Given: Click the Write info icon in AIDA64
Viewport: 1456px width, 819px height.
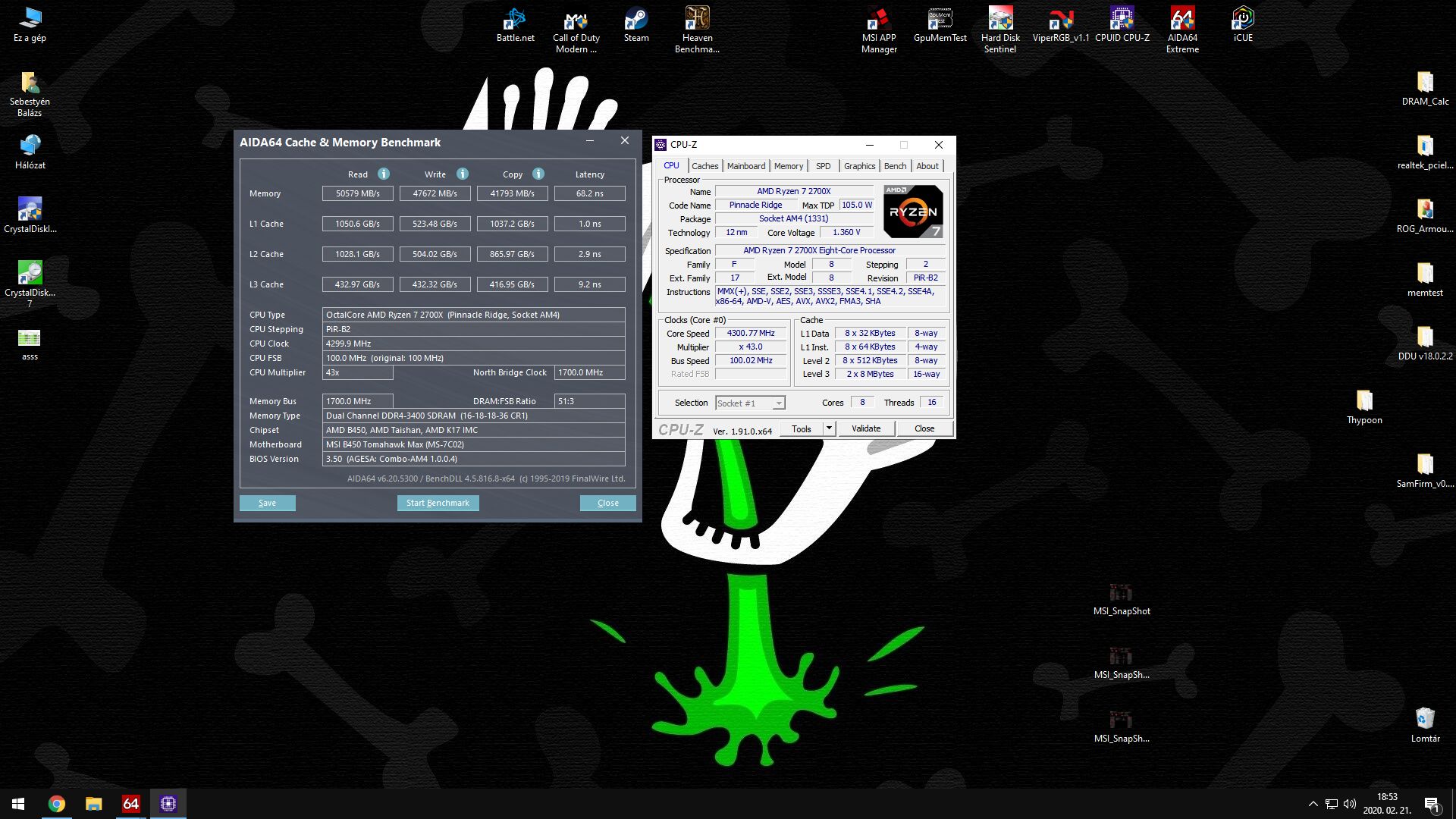Looking at the screenshot, I should 463,174.
